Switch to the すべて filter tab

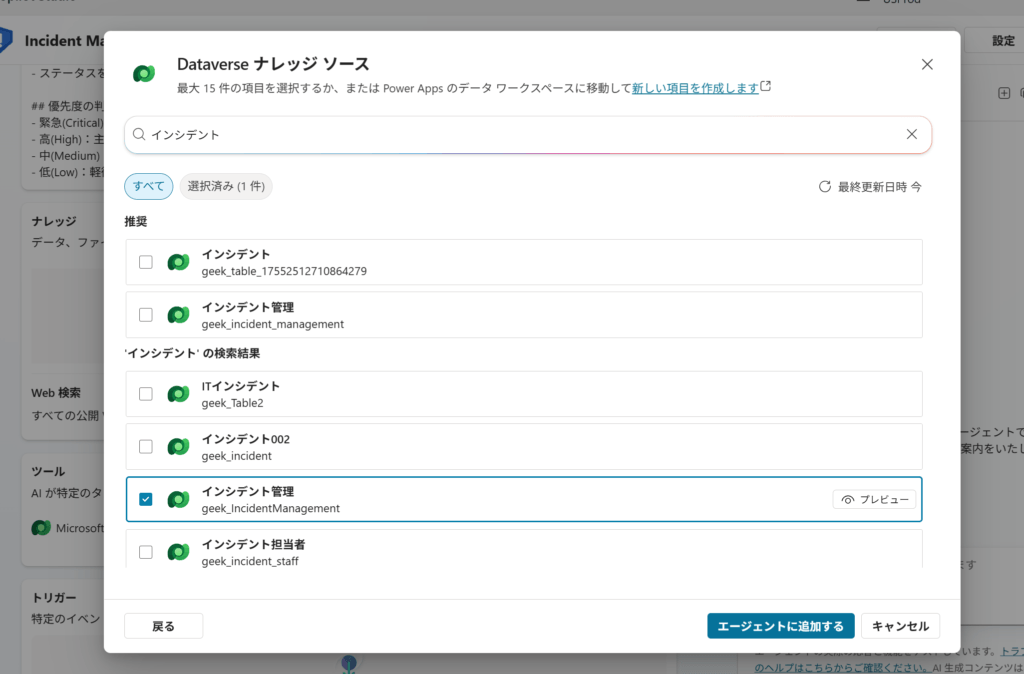coord(148,187)
